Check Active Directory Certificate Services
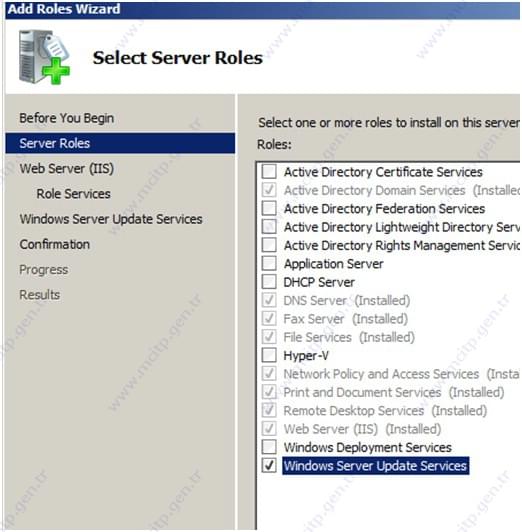The image size is (522, 532). pos(269,171)
